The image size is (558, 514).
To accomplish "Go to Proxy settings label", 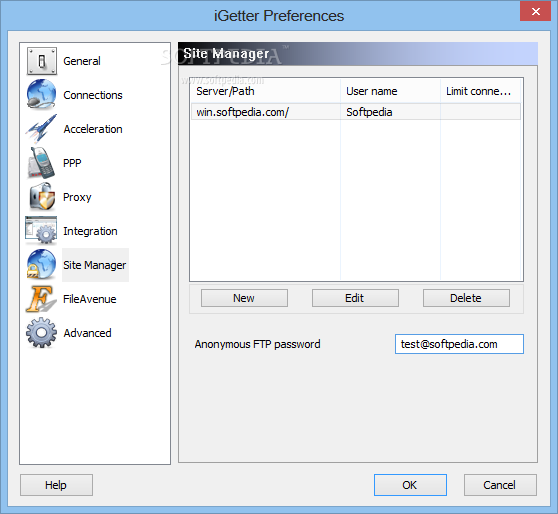I will 77,197.
